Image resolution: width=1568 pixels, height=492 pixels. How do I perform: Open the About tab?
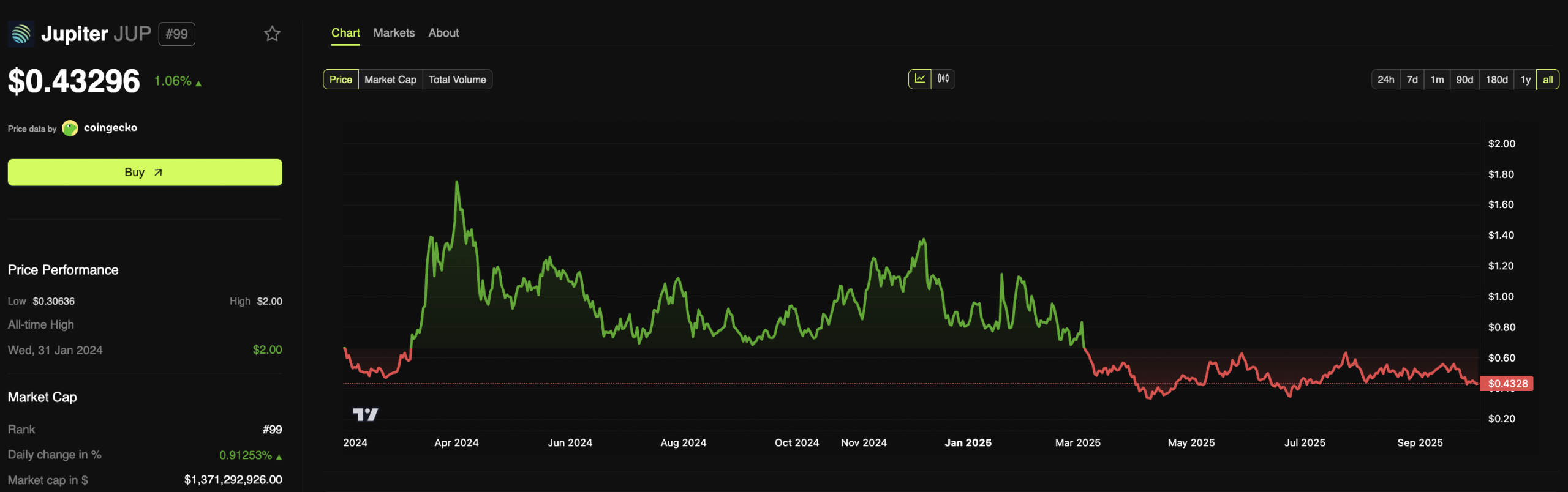(443, 33)
